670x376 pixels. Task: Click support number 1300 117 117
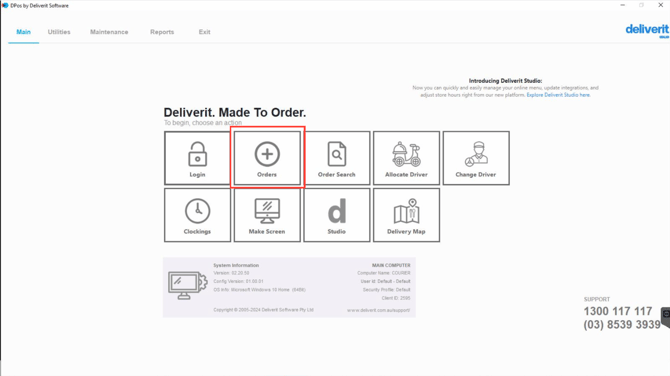coord(618,311)
